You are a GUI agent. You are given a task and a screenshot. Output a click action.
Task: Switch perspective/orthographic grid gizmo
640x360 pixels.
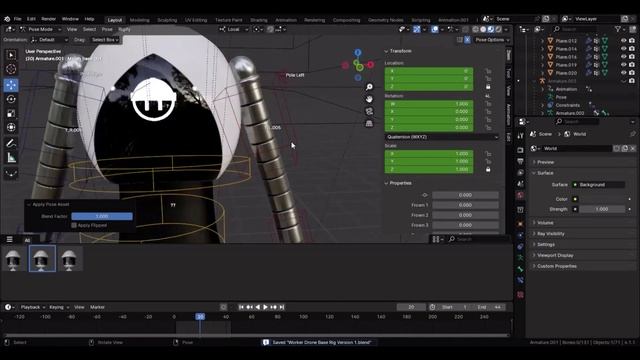click(x=369, y=123)
